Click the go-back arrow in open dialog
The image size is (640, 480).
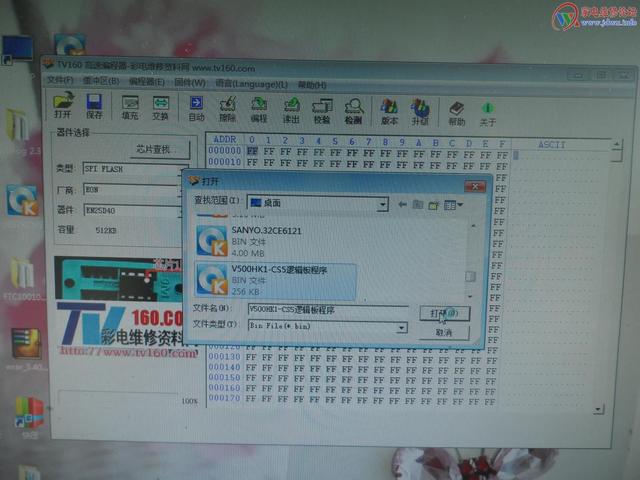(402, 204)
